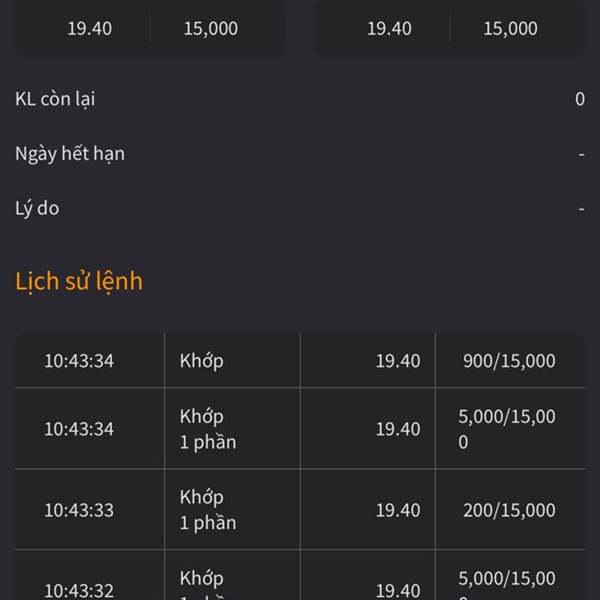The height and width of the screenshot is (600, 600).
Task: Tap the right card 19.40 price
Action: pos(389,29)
